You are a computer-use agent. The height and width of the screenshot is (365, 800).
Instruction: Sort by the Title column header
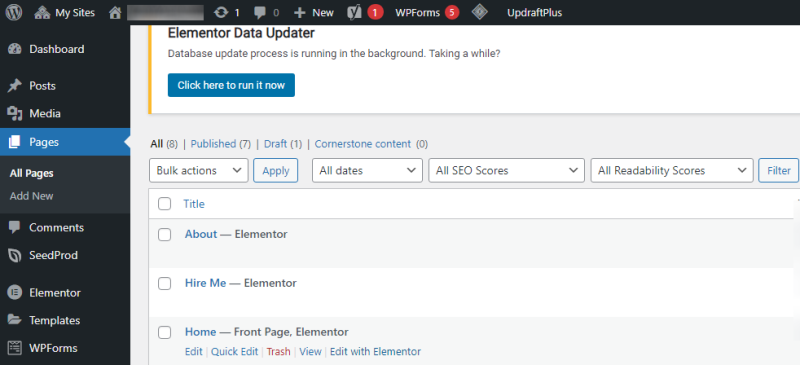point(194,204)
